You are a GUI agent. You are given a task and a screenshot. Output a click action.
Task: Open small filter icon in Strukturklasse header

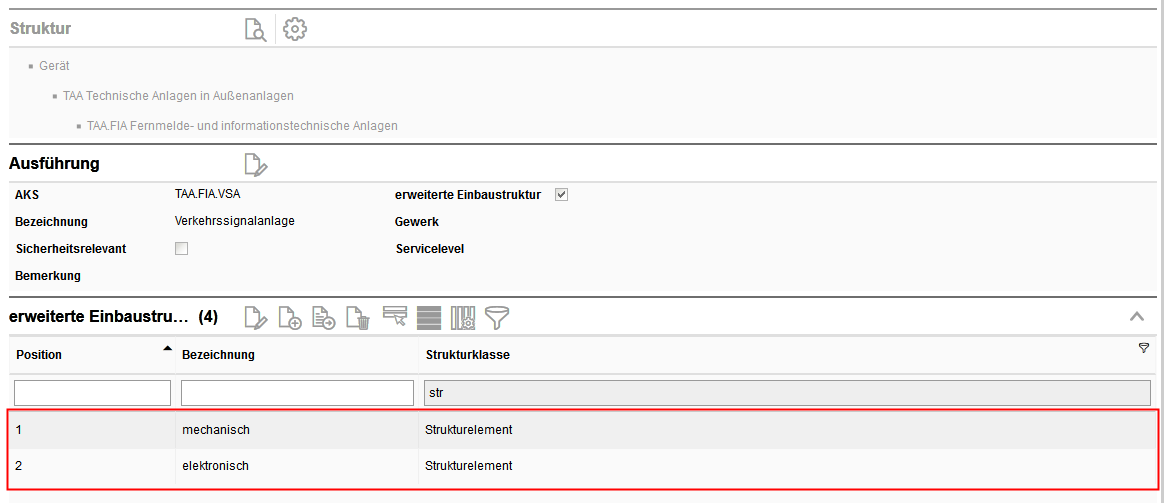click(1144, 348)
